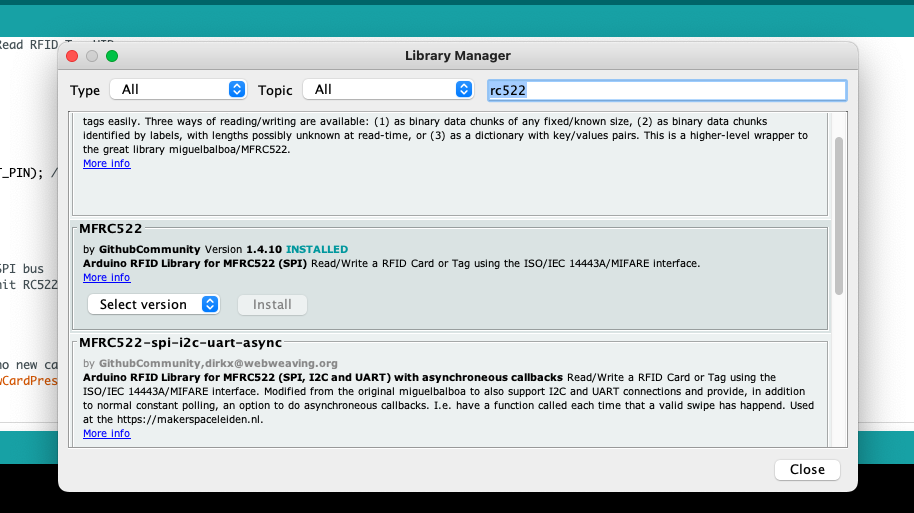Open the Topic filter dropdown

click(x=388, y=89)
